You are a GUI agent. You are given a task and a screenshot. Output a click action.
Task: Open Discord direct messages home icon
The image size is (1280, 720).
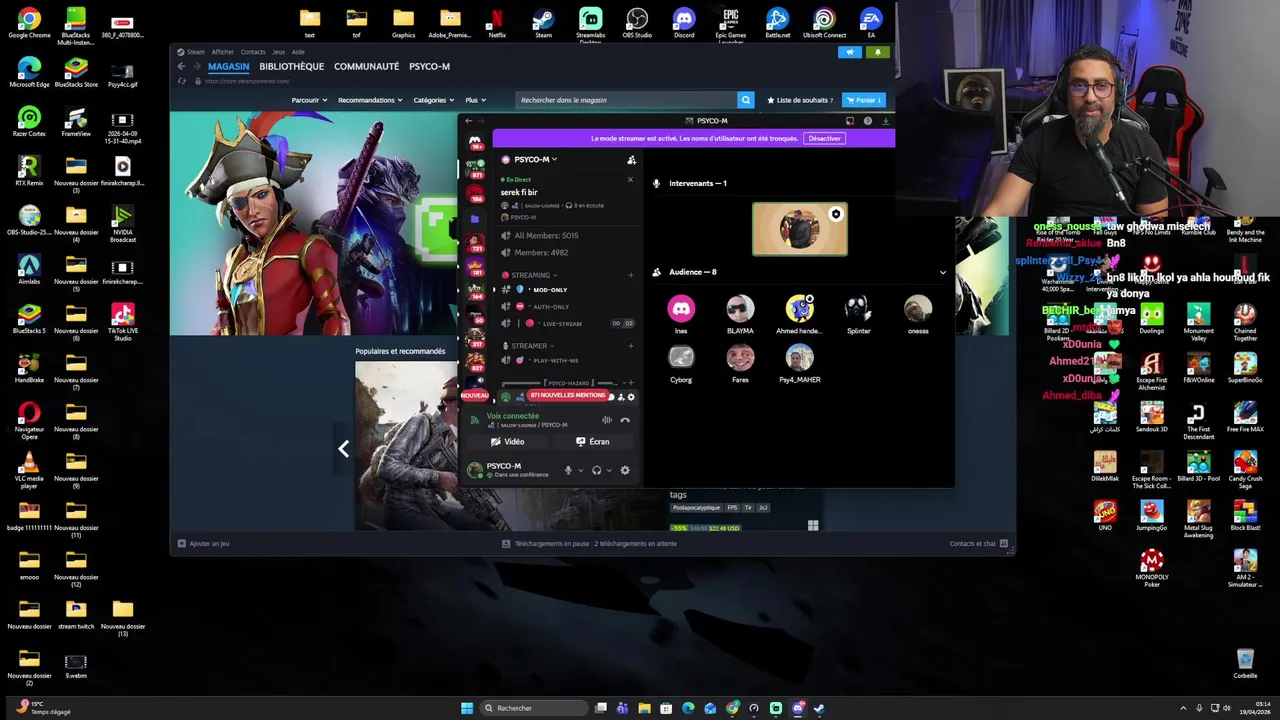tap(475, 142)
